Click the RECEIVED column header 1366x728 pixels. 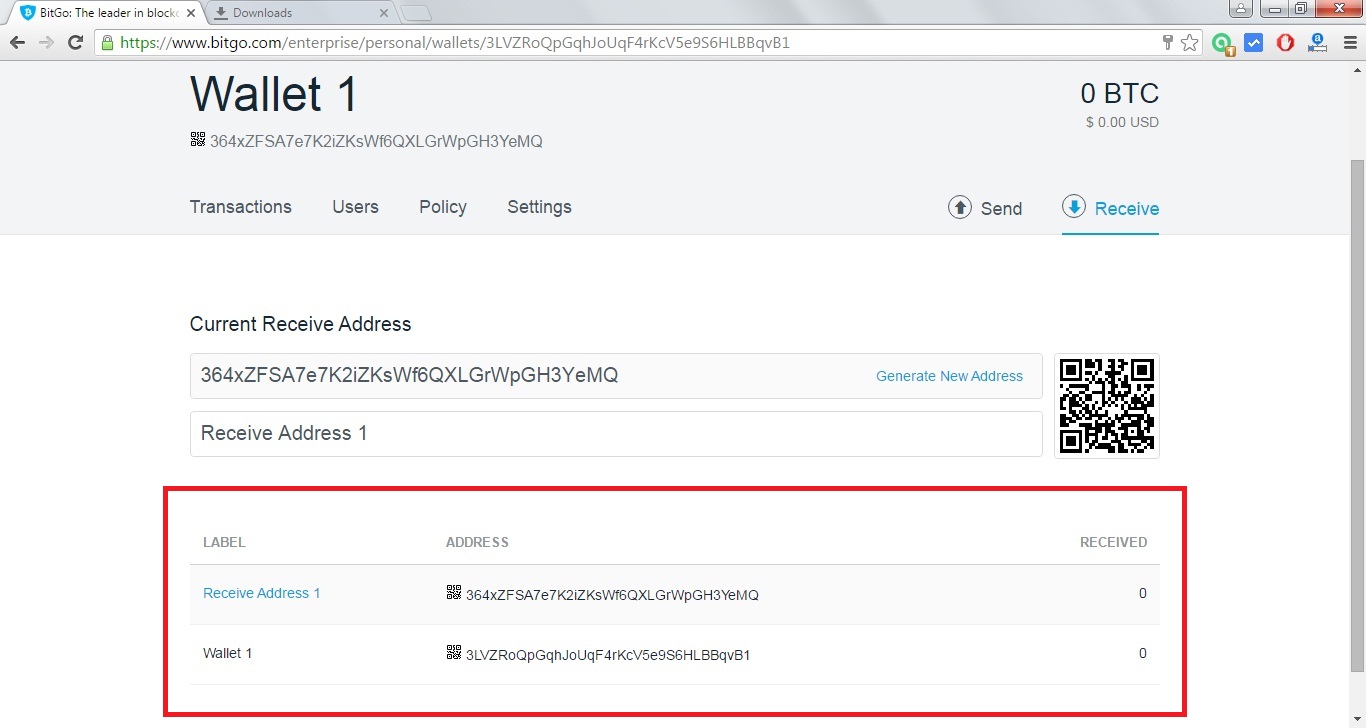pos(1113,542)
